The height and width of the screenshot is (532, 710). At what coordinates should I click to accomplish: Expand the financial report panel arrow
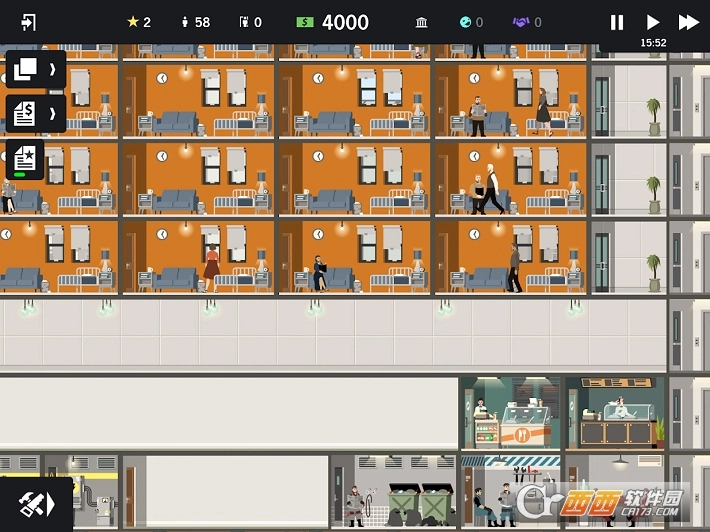click(52, 114)
